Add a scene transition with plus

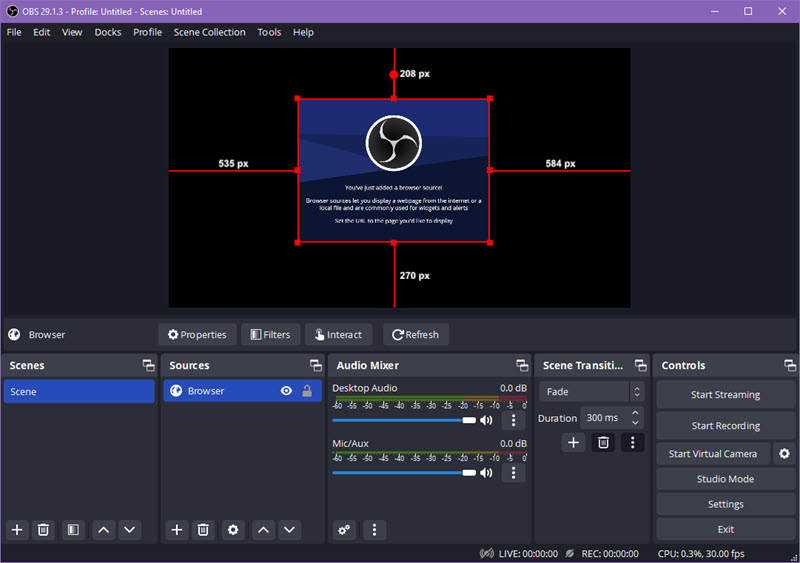573,442
